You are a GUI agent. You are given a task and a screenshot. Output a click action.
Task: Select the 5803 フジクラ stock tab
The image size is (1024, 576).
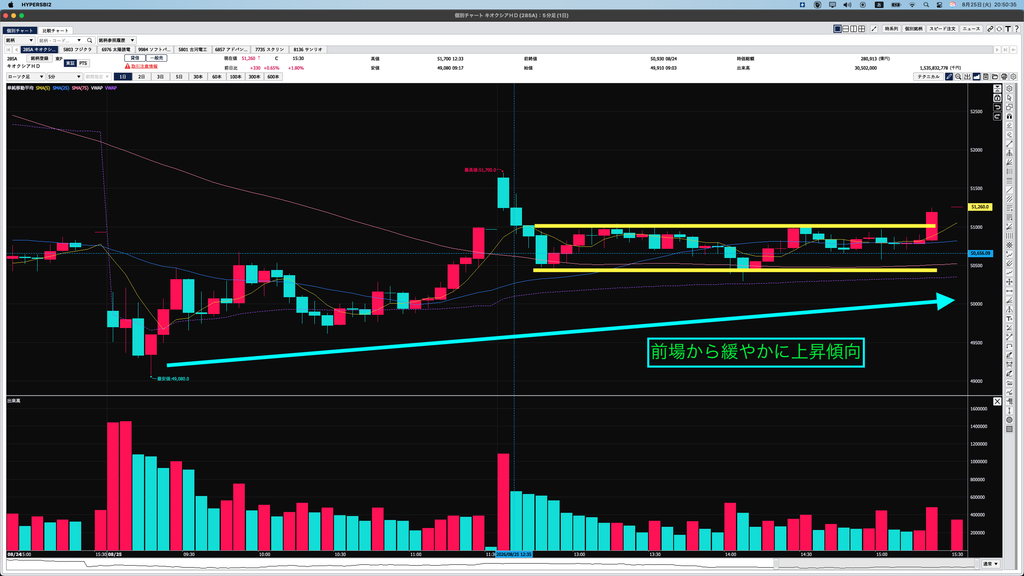point(77,49)
